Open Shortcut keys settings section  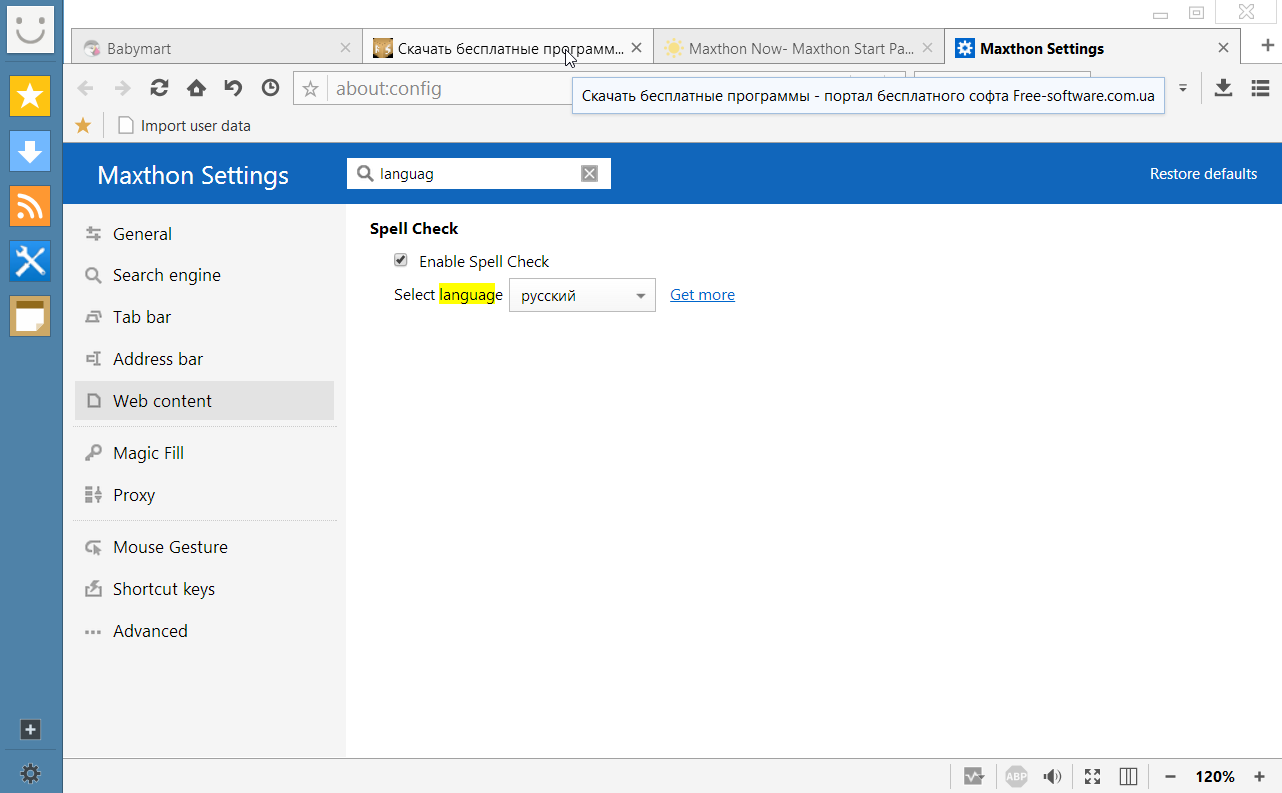point(204,589)
